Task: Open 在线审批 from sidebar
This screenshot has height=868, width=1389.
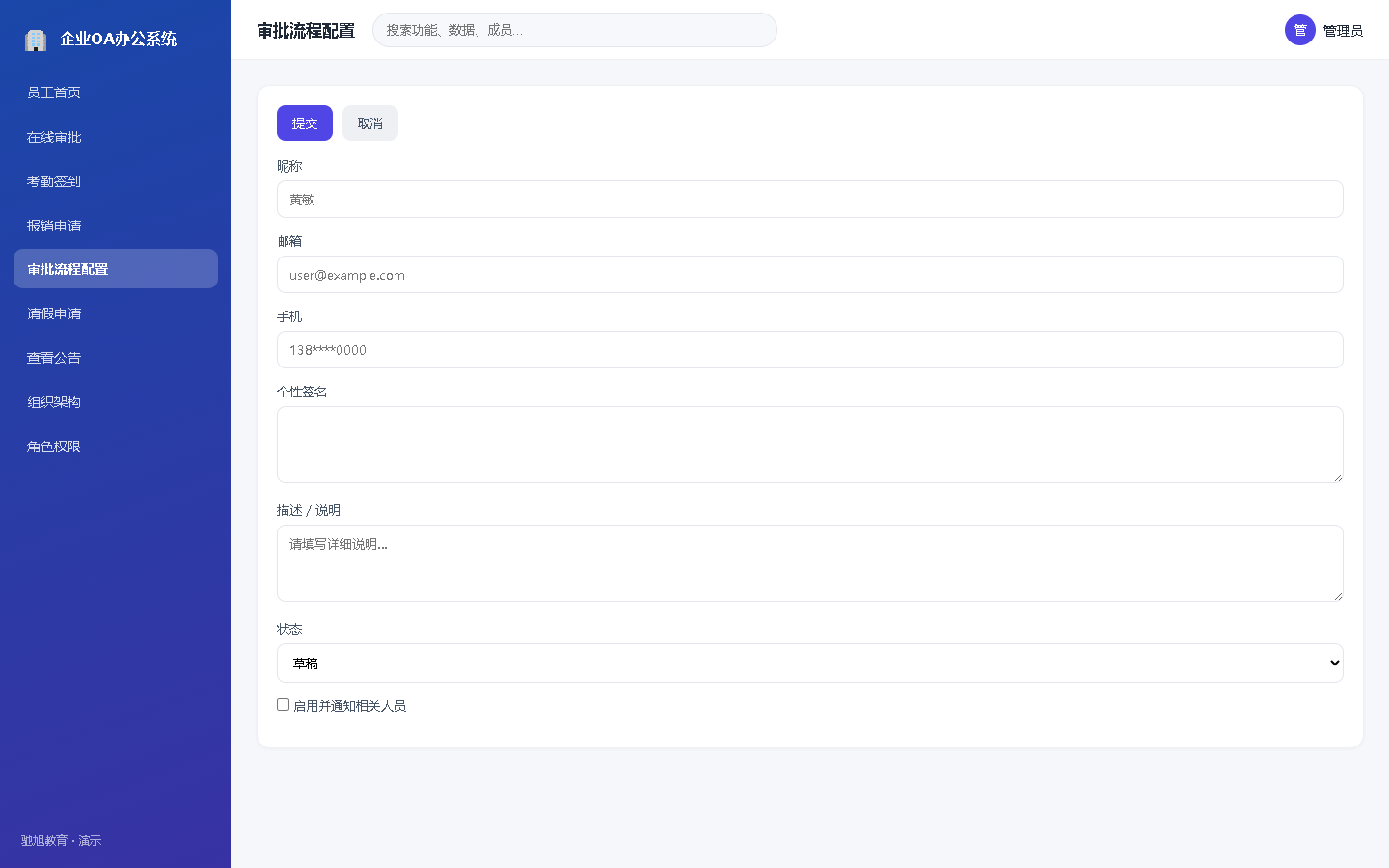Action: (x=116, y=137)
